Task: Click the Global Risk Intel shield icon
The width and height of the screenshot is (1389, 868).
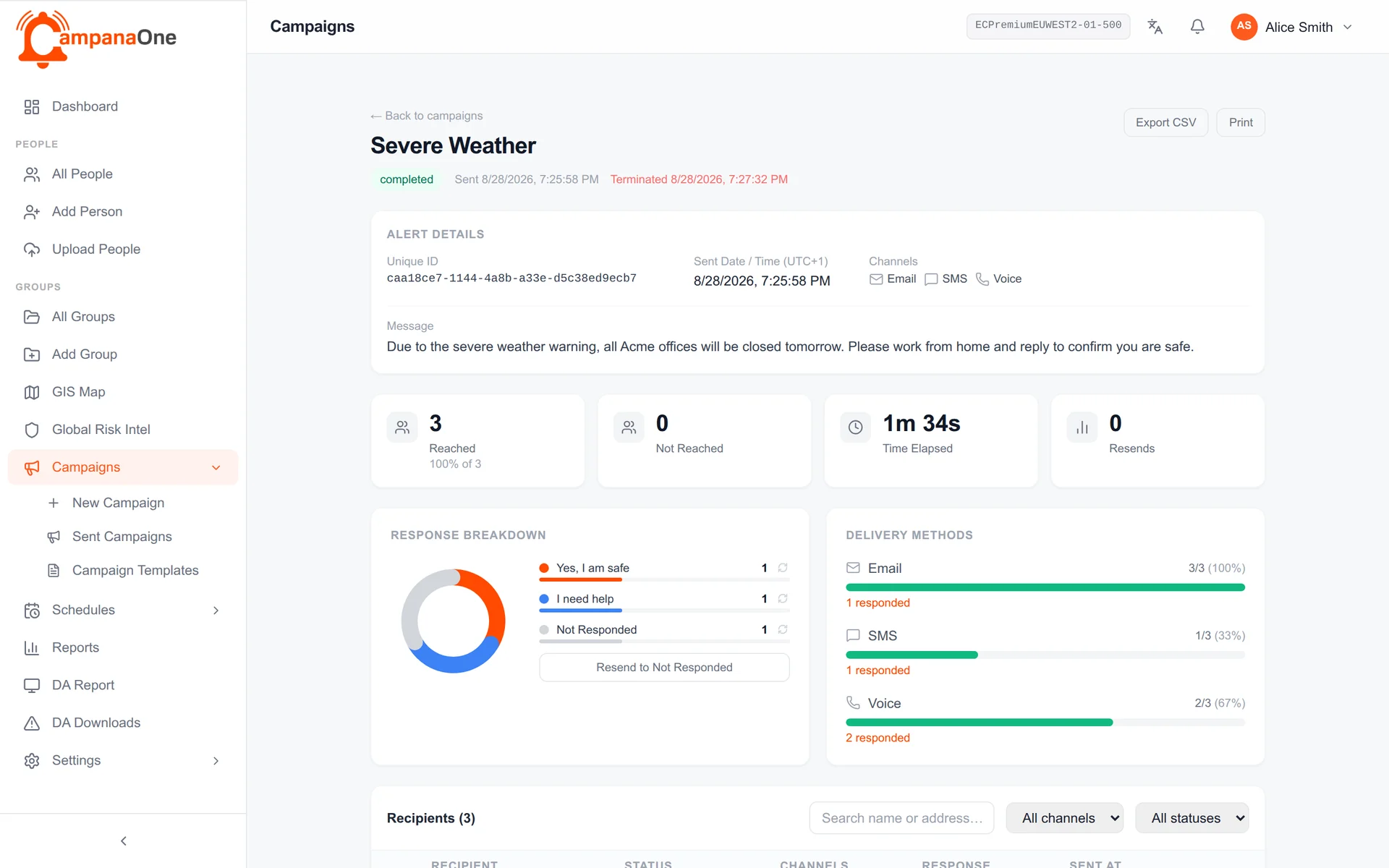Action: coord(32,430)
